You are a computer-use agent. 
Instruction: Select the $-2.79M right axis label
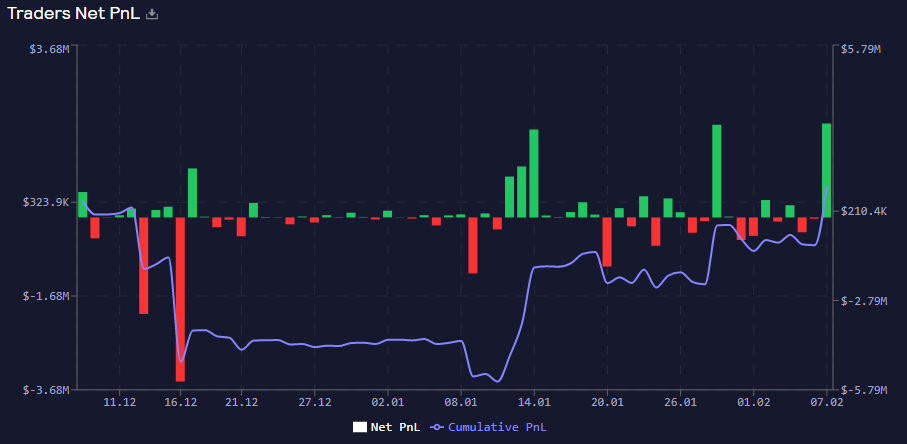point(864,301)
